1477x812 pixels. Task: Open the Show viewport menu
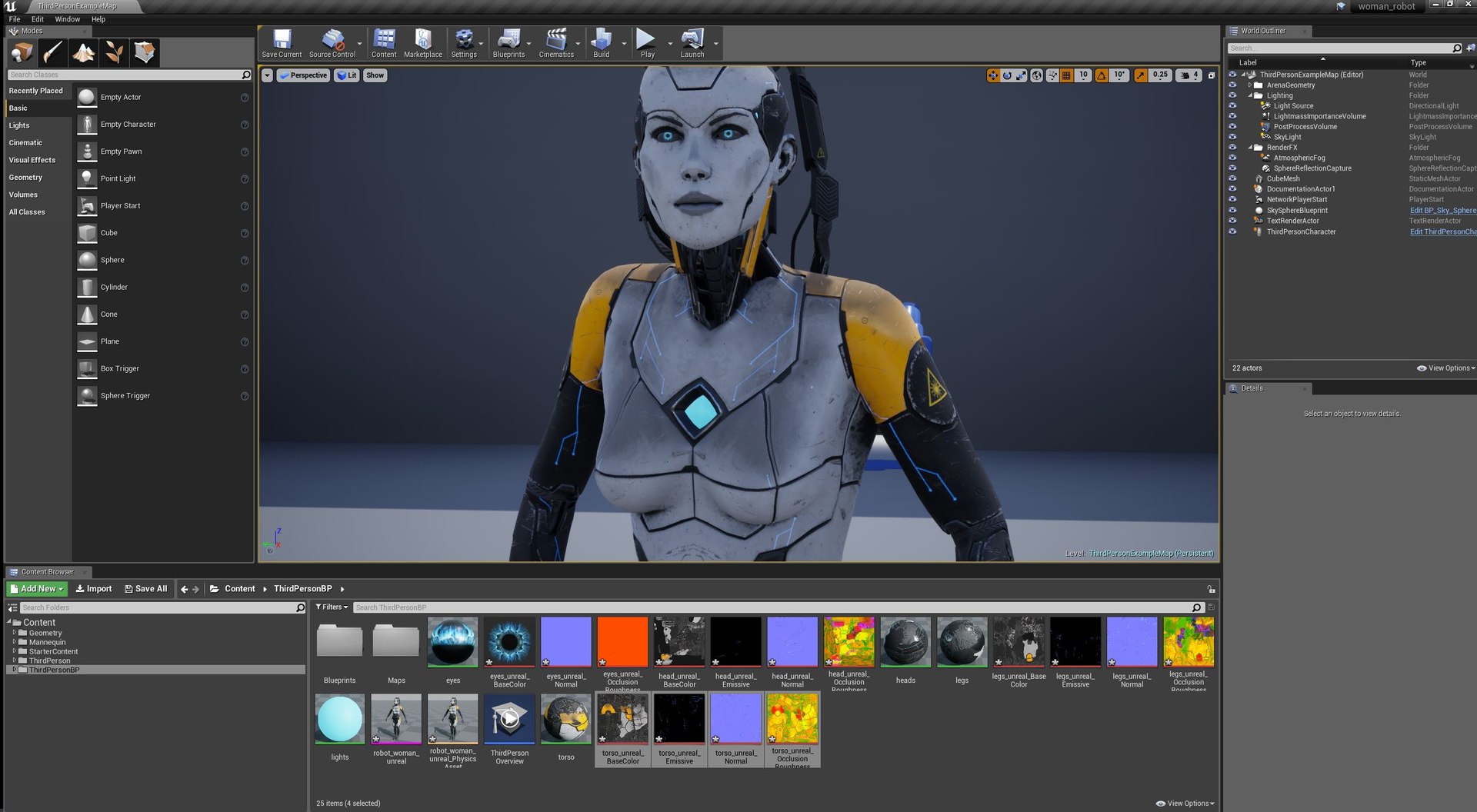coord(375,75)
